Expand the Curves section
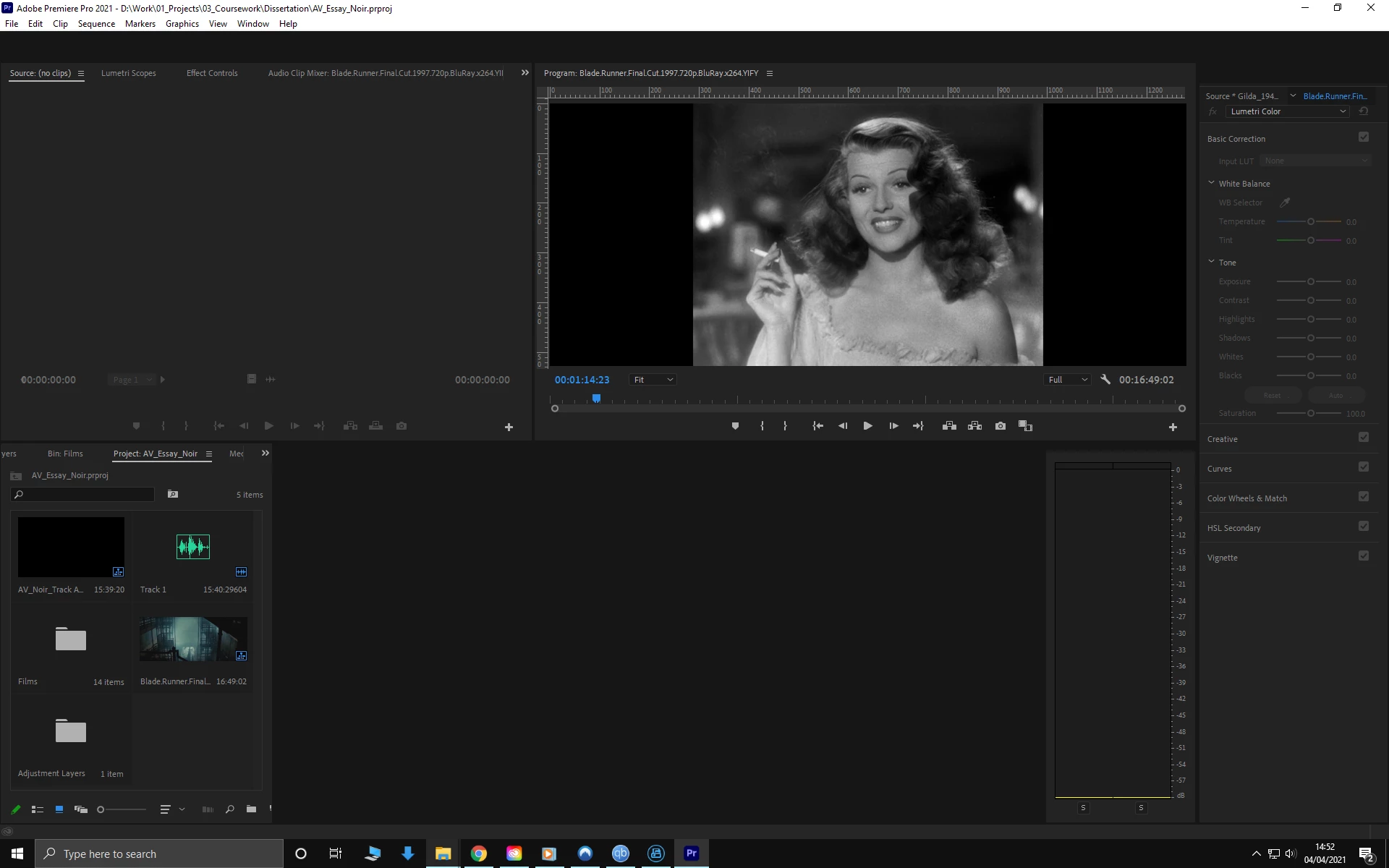This screenshot has height=868, width=1389. (x=1220, y=469)
